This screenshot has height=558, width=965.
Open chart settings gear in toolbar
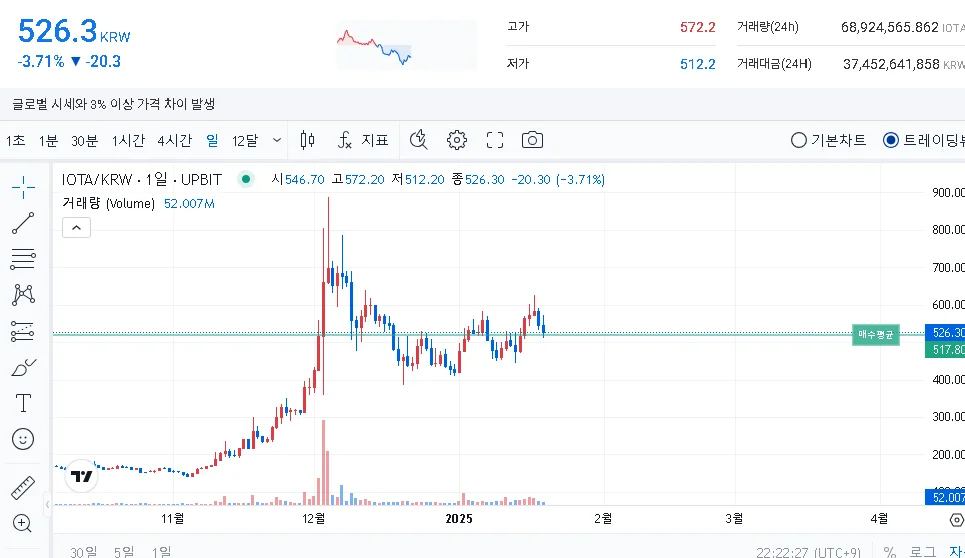pyautogui.click(x=457, y=140)
